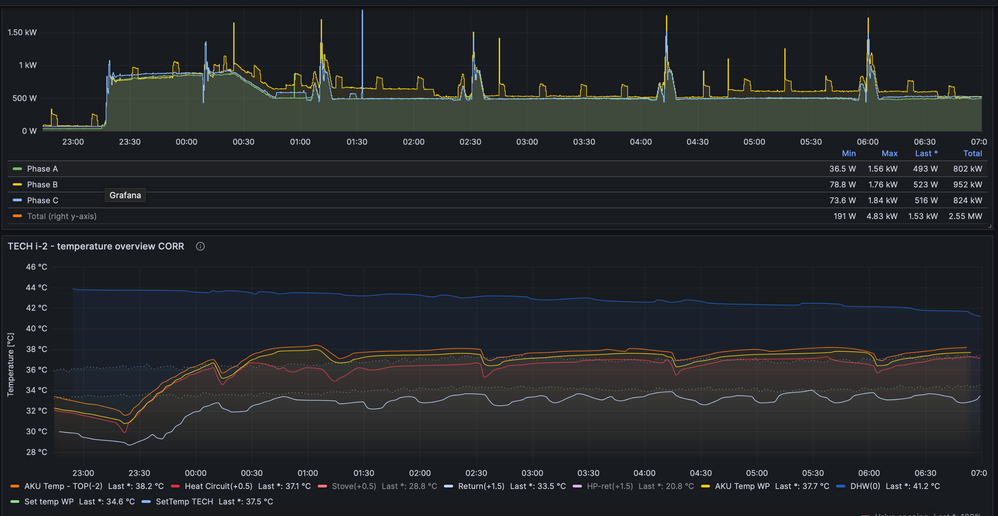Toggle SetTemp TECH series visibility
This screenshot has width=998, height=516.
(x=183, y=501)
